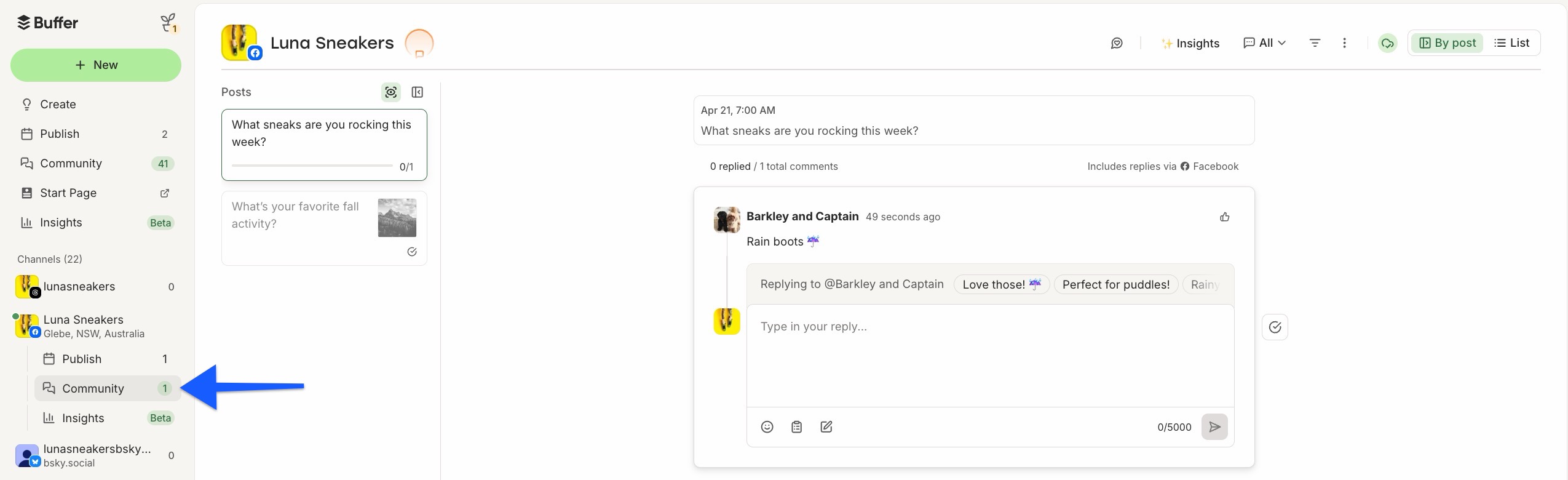The height and width of the screenshot is (480, 1568).
Task: Open the All comments filter dropdown
Action: click(1264, 43)
